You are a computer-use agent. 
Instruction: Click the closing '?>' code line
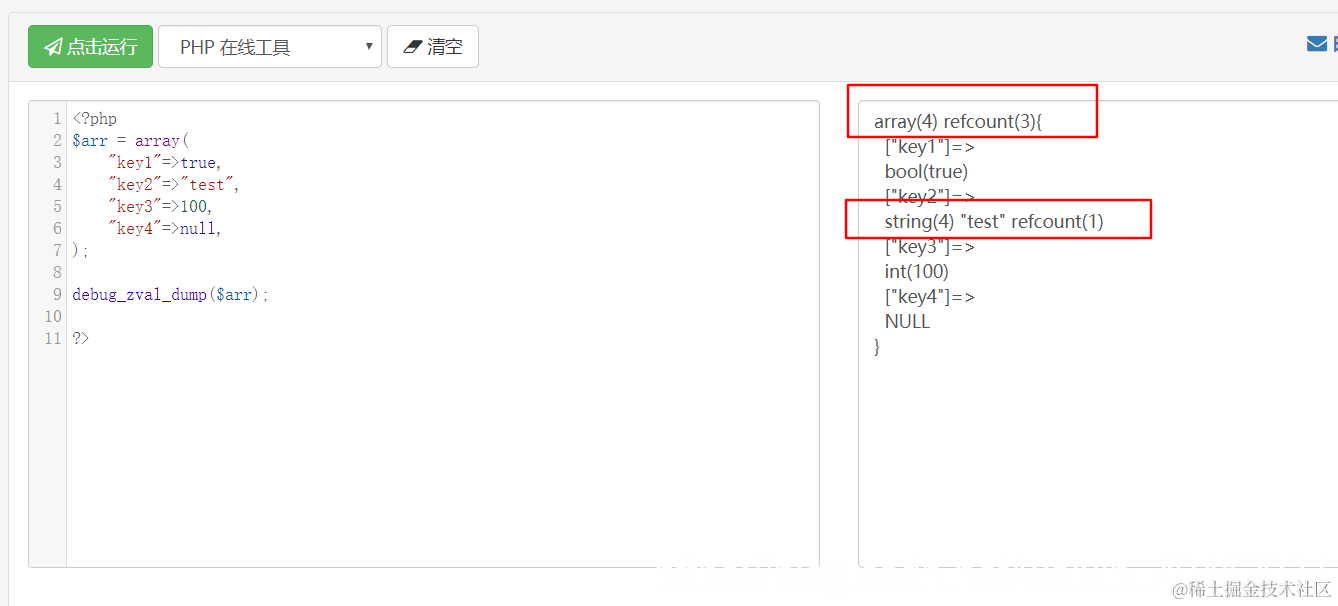[x=80, y=339]
